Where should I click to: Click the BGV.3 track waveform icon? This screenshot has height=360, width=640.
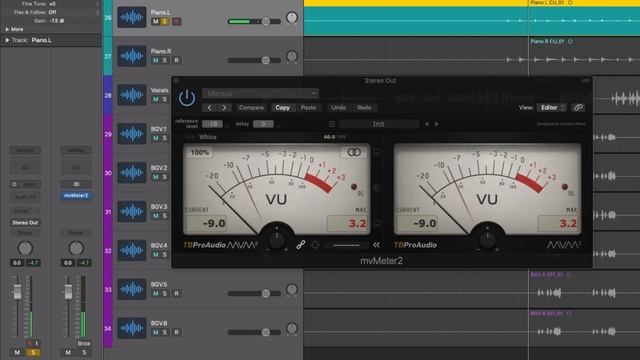132,211
